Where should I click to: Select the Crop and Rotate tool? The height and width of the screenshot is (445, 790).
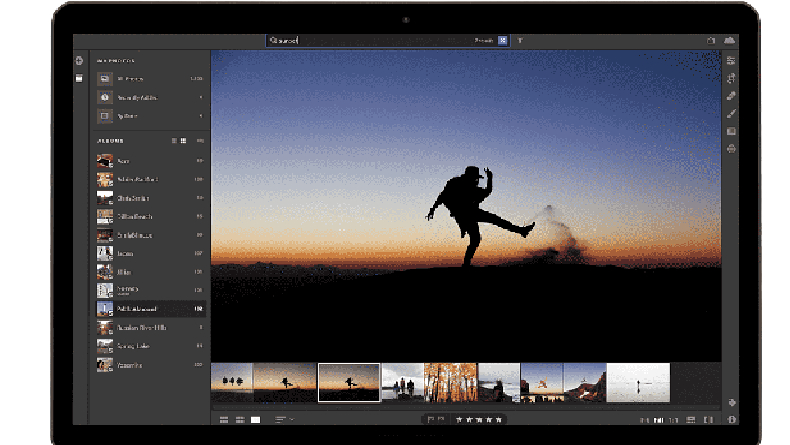(x=731, y=78)
